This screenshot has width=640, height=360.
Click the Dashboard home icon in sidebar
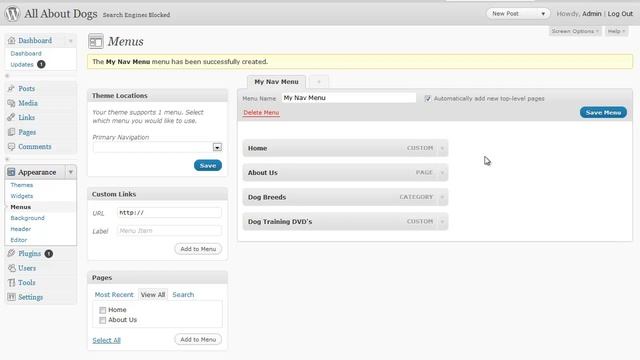click(x=11, y=40)
